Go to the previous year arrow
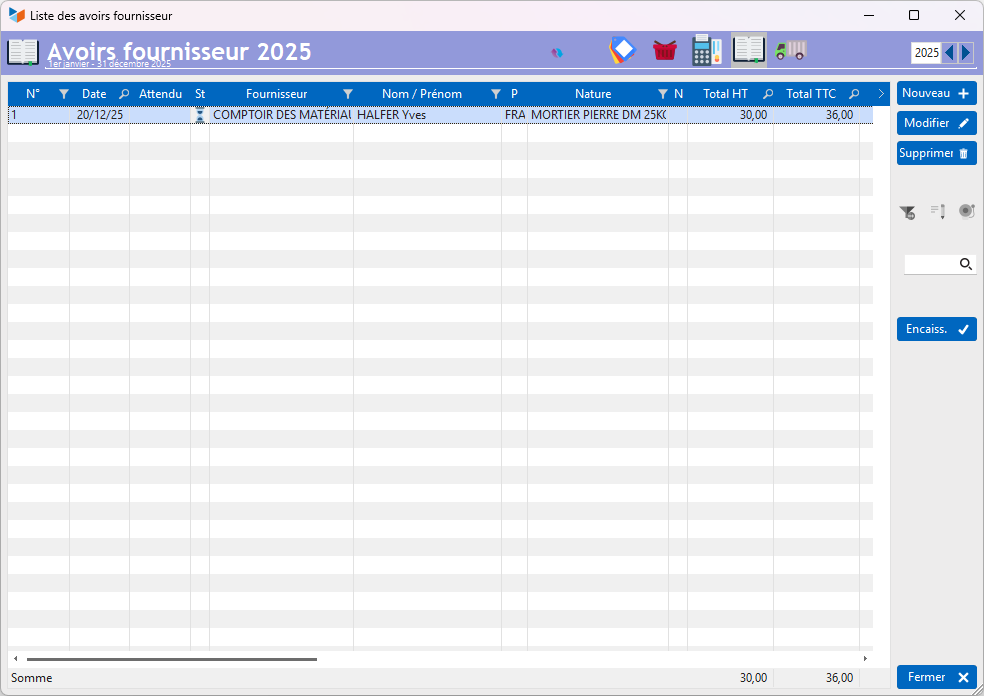Screen dimensions: 984x696 tap(949, 52)
